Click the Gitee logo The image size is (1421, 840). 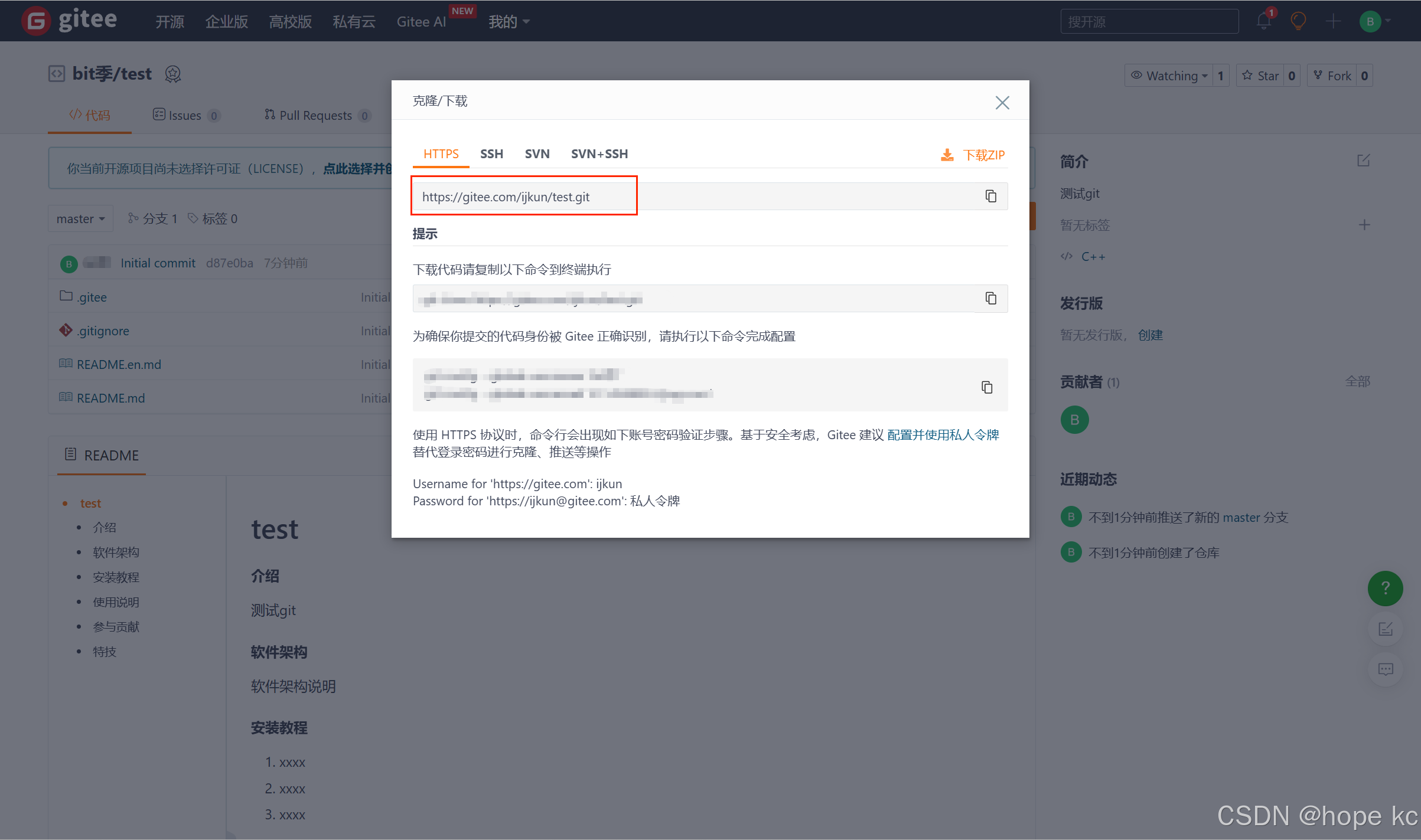[70, 21]
